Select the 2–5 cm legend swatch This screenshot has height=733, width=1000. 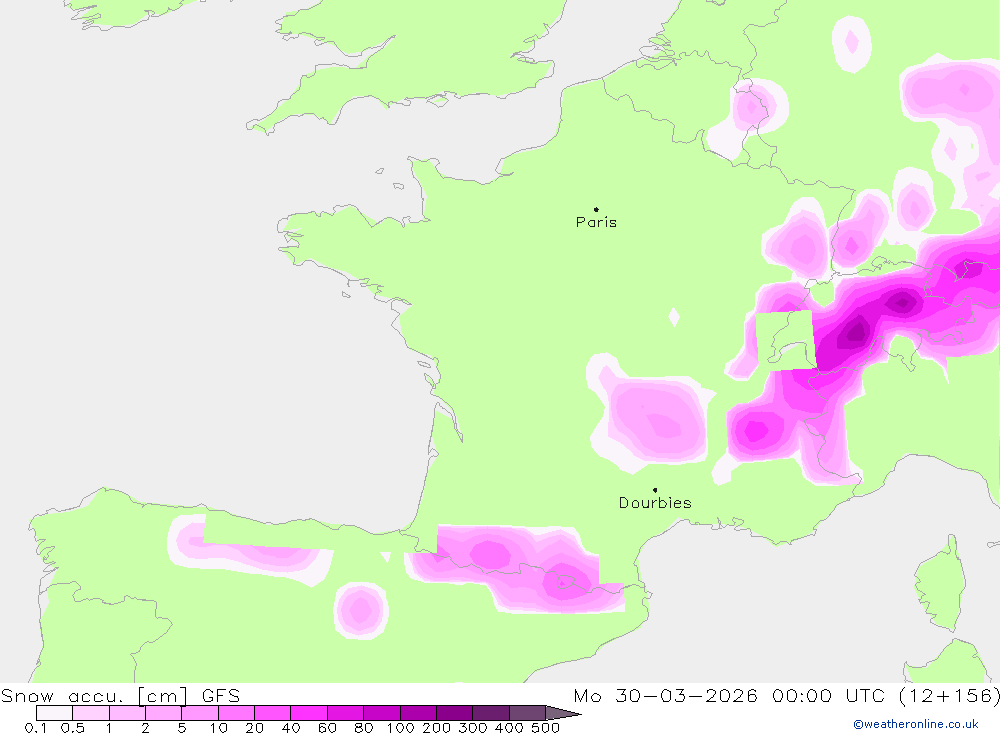(164, 713)
